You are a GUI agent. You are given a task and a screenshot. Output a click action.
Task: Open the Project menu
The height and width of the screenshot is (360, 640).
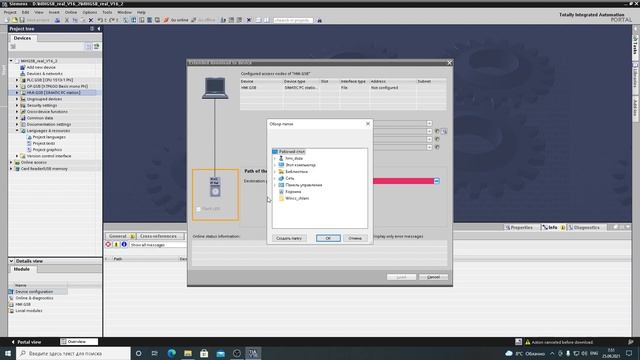(x=10, y=12)
